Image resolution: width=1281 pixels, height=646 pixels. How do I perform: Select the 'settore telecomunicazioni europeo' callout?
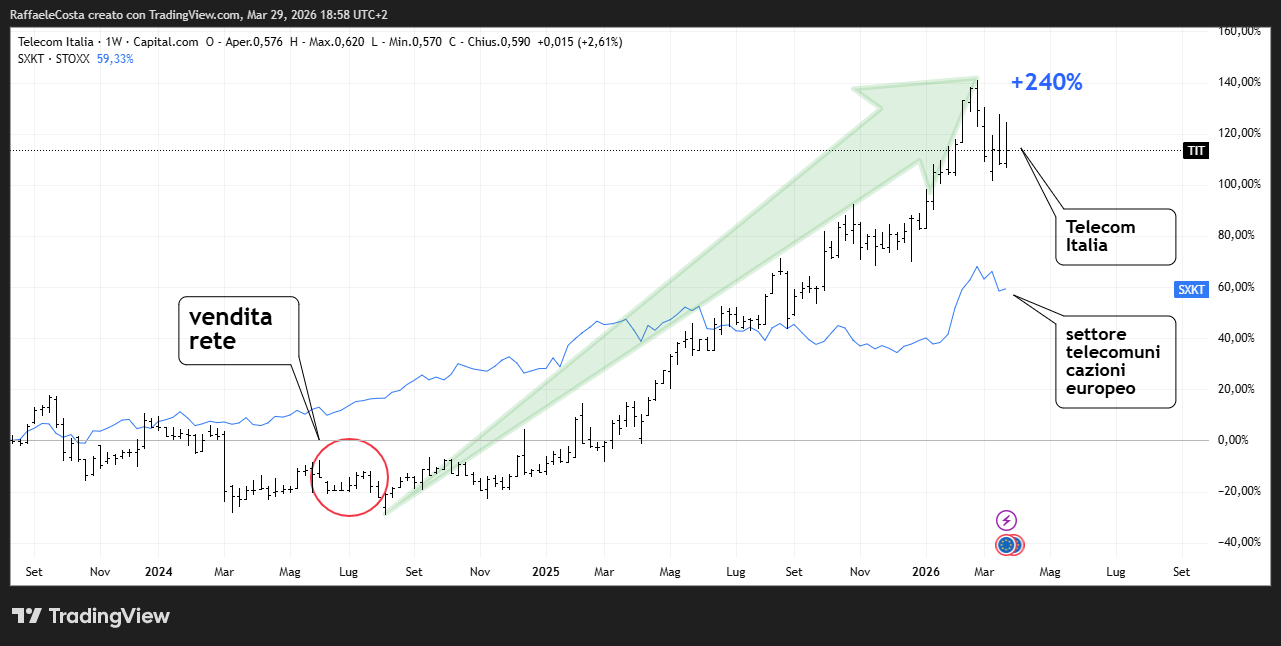pos(1114,361)
